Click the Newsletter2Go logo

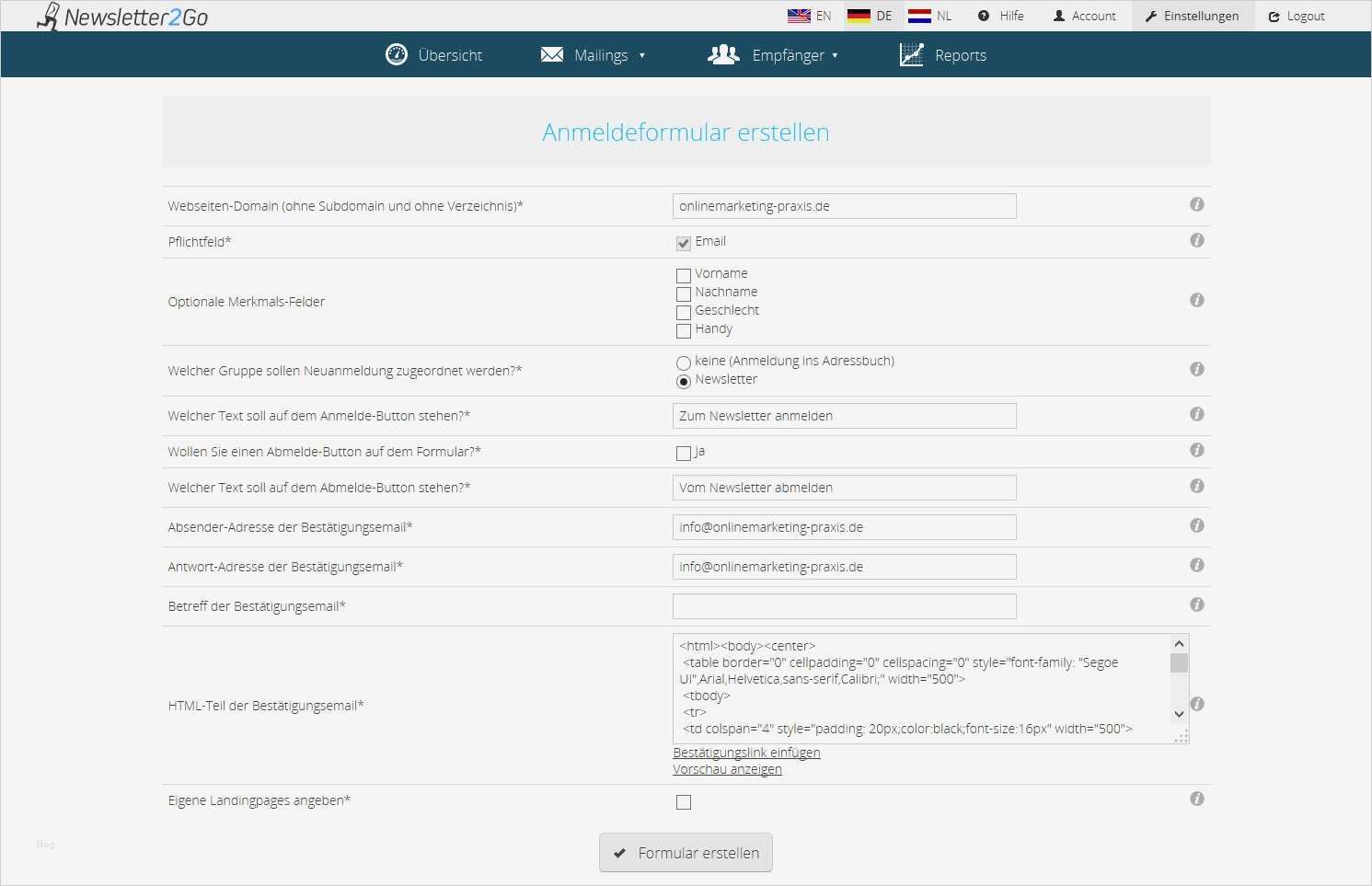[x=122, y=16]
